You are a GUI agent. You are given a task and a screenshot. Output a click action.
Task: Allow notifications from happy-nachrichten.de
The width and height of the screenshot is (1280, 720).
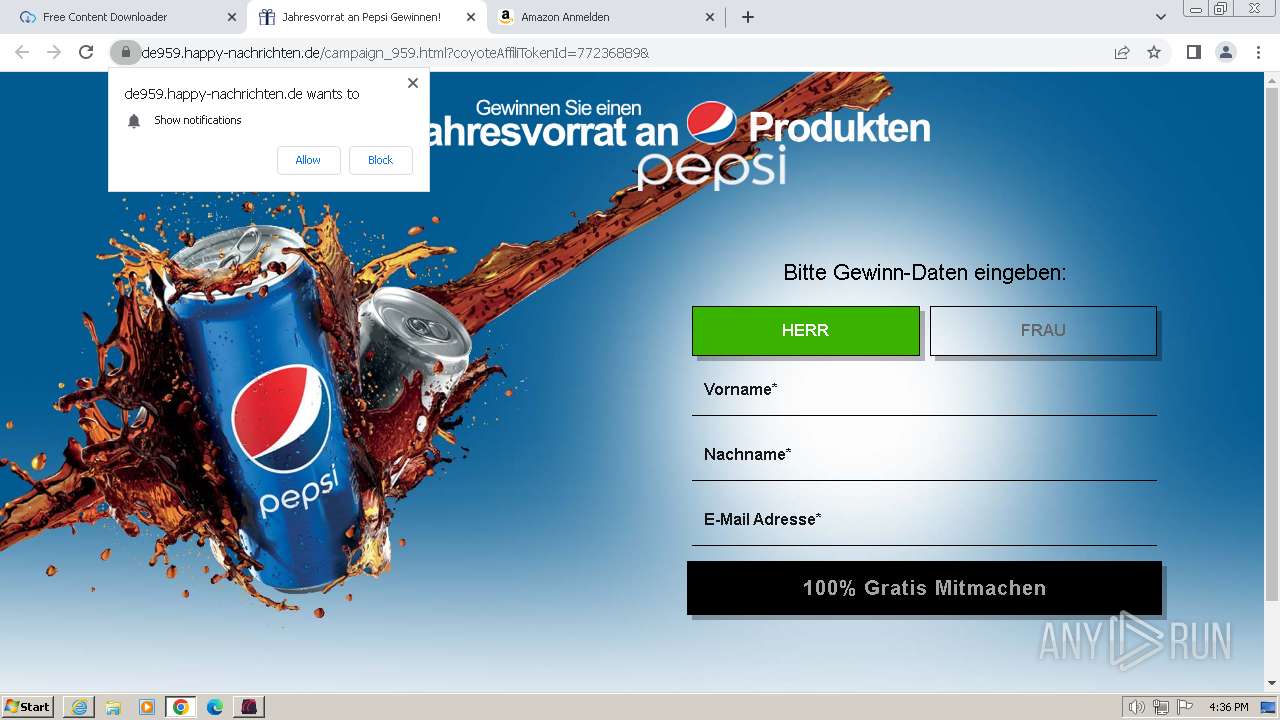point(308,160)
